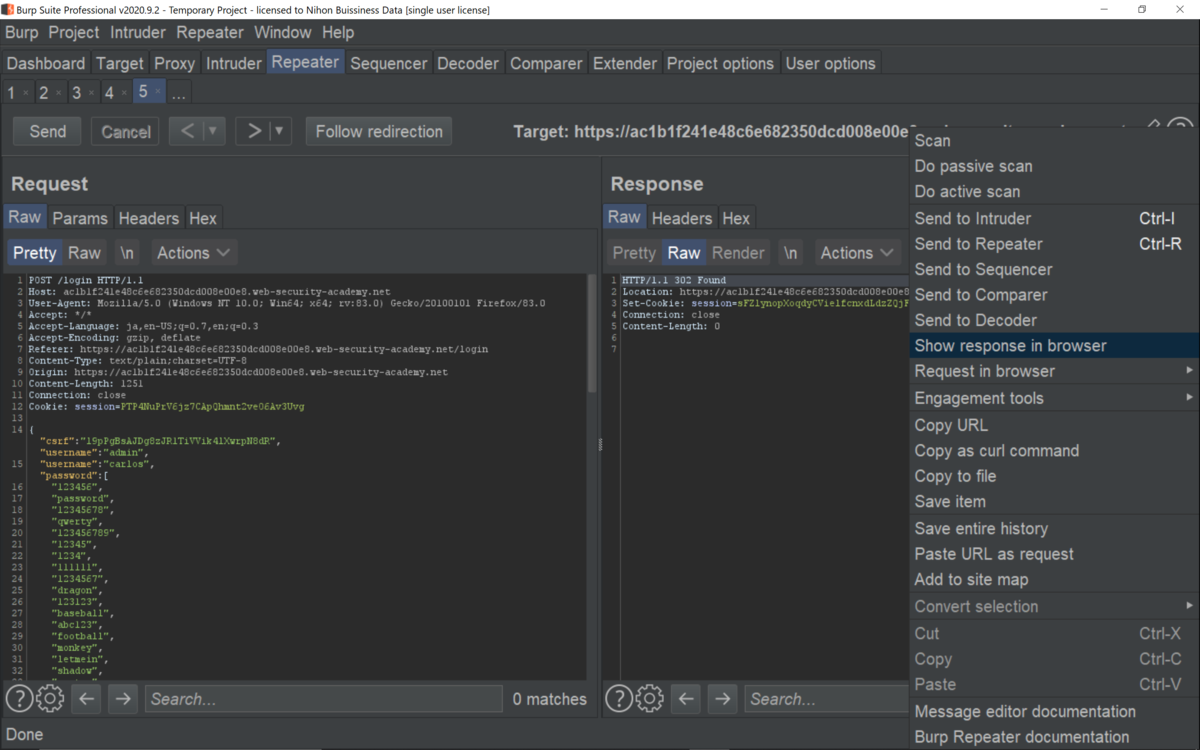Open Response Hex tab
The height and width of the screenshot is (750, 1200).
pyautogui.click(x=736, y=218)
